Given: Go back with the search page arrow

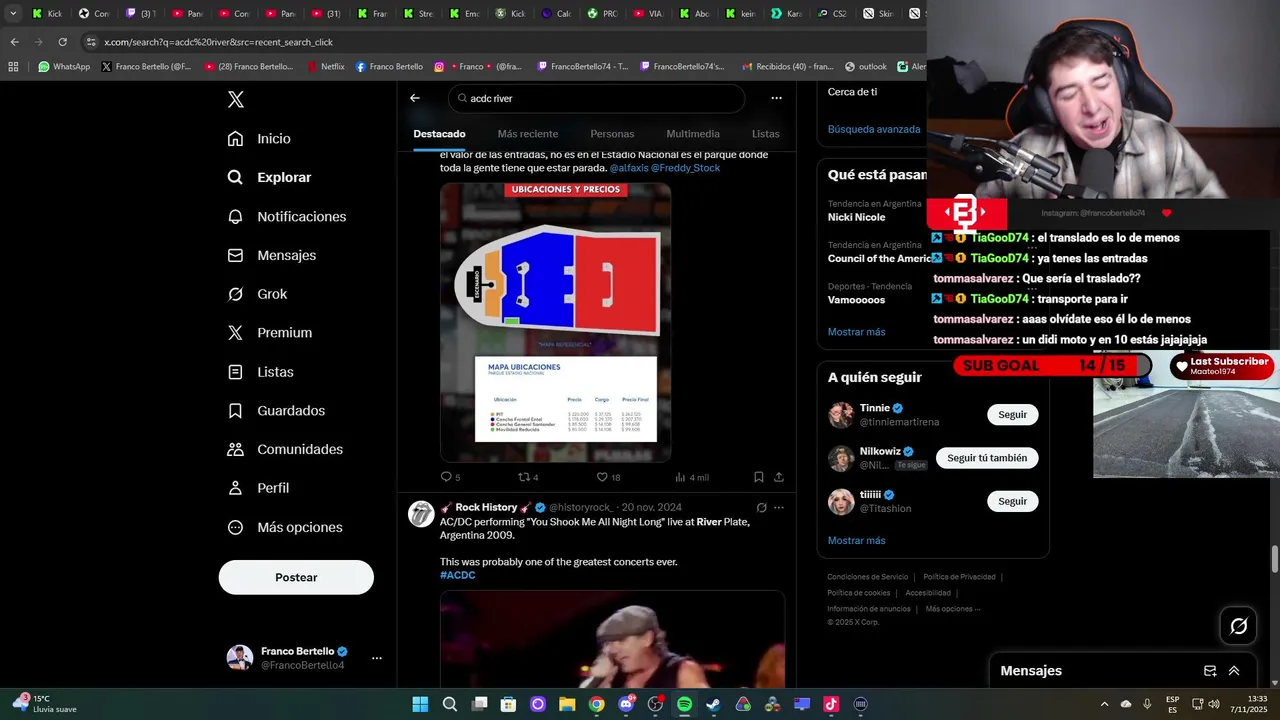Looking at the screenshot, I should tap(415, 98).
